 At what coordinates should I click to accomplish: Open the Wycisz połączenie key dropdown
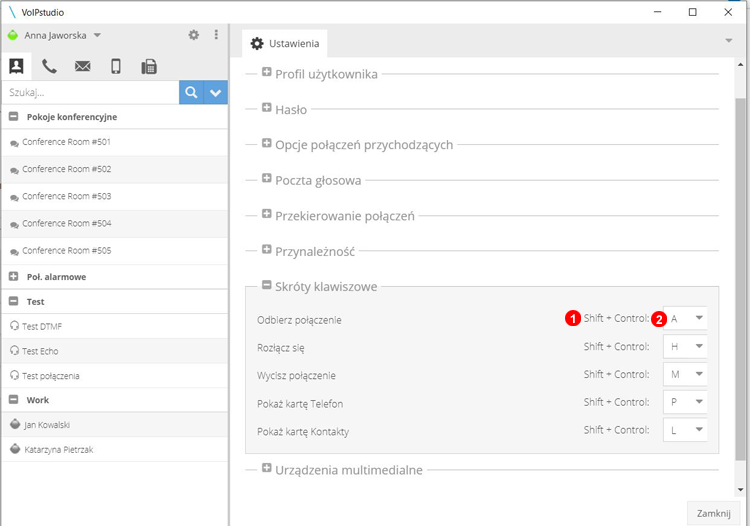(686, 375)
